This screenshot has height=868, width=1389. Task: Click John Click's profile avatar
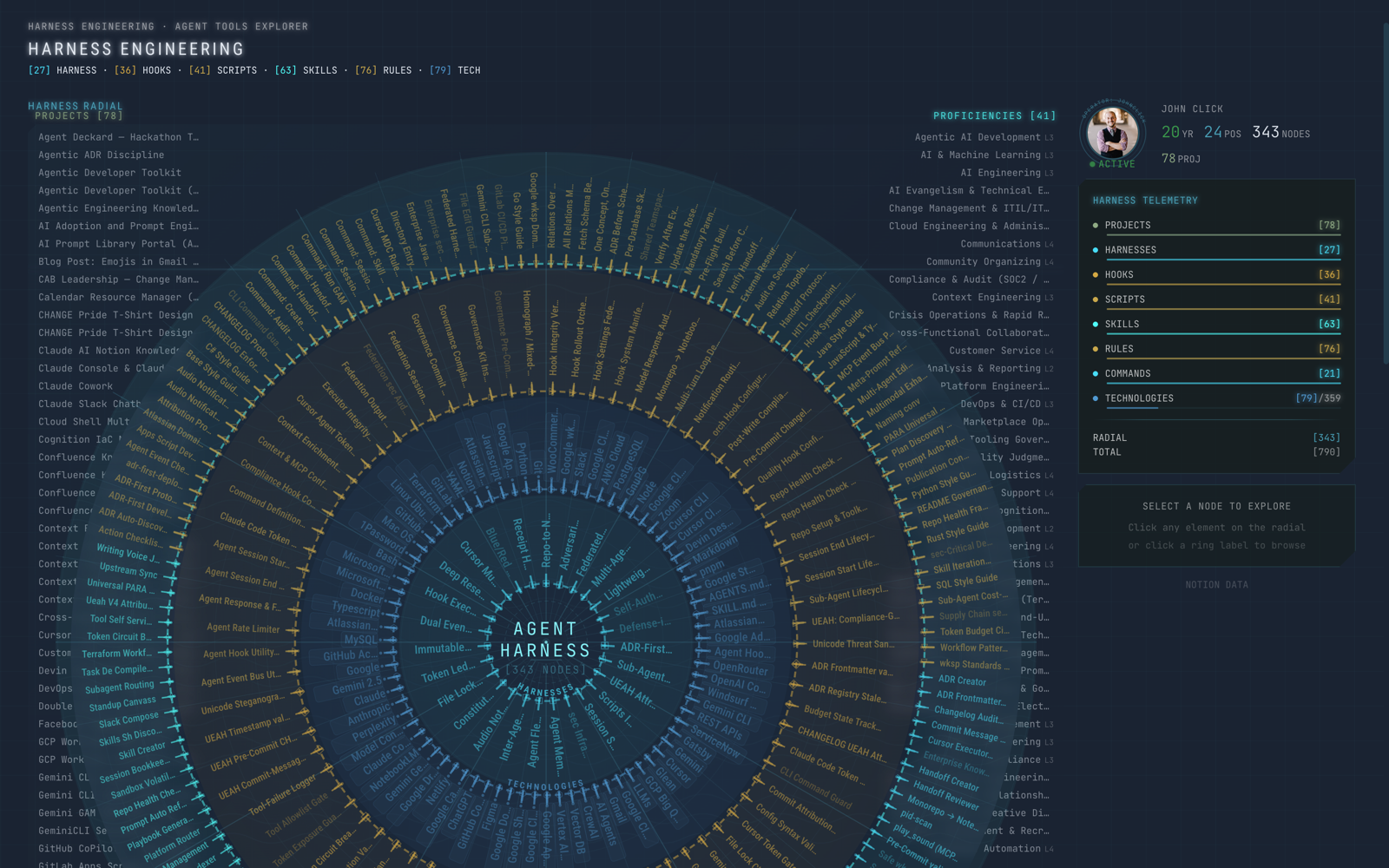pyautogui.click(x=1112, y=133)
